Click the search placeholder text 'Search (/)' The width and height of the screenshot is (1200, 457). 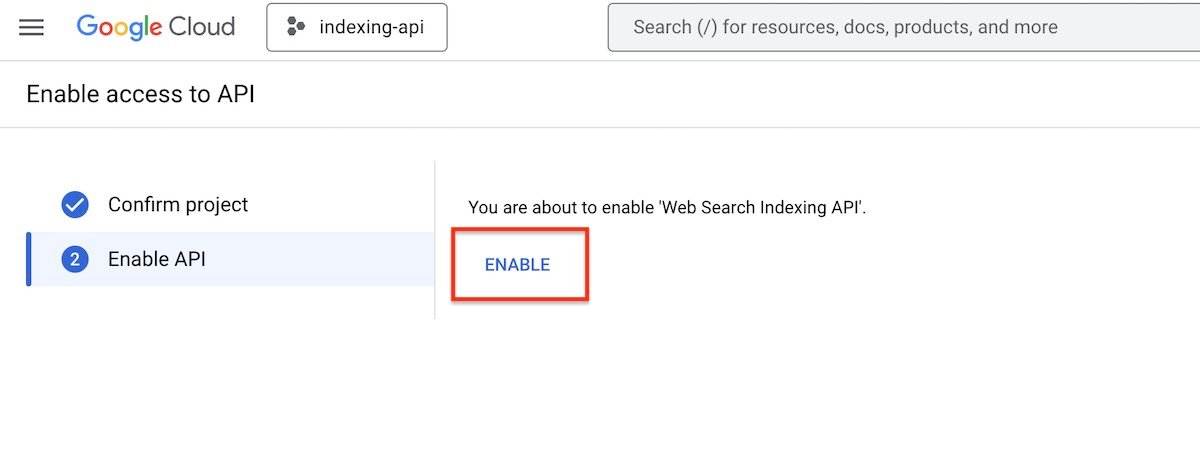coord(675,27)
